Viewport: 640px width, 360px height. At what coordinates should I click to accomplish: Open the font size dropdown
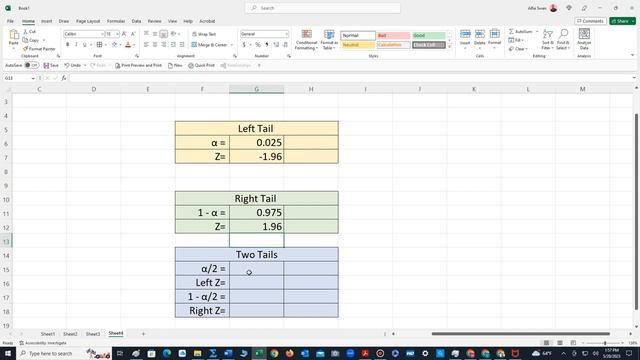(117, 34)
